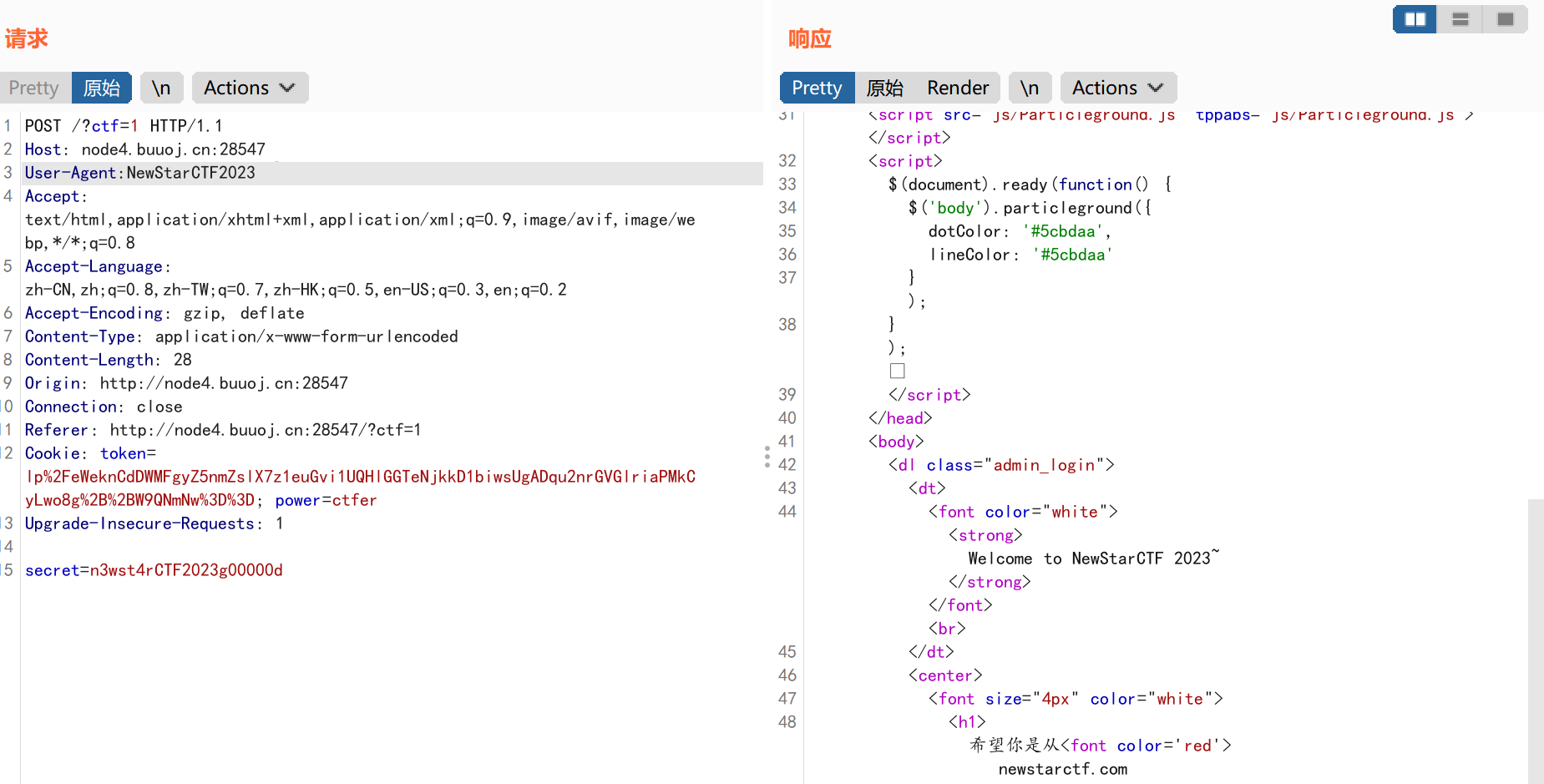Click the POST /?ctf=1 request line
This screenshot has height=784, width=1544.
(124, 126)
